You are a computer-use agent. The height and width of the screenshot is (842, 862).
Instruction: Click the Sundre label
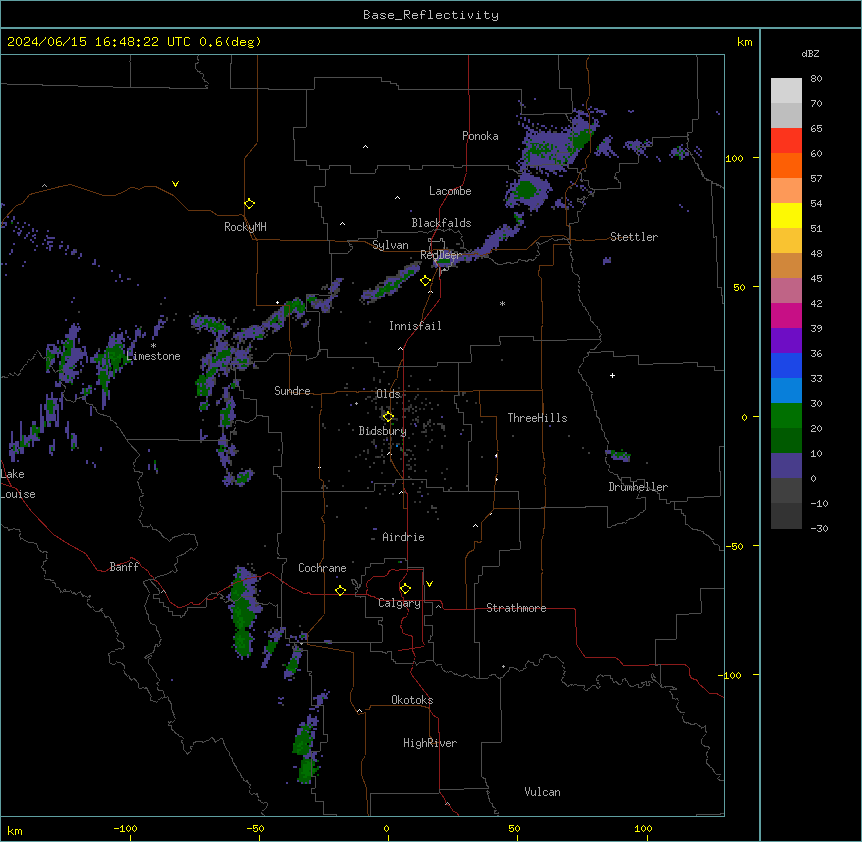pyautogui.click(x=292, y=391)
